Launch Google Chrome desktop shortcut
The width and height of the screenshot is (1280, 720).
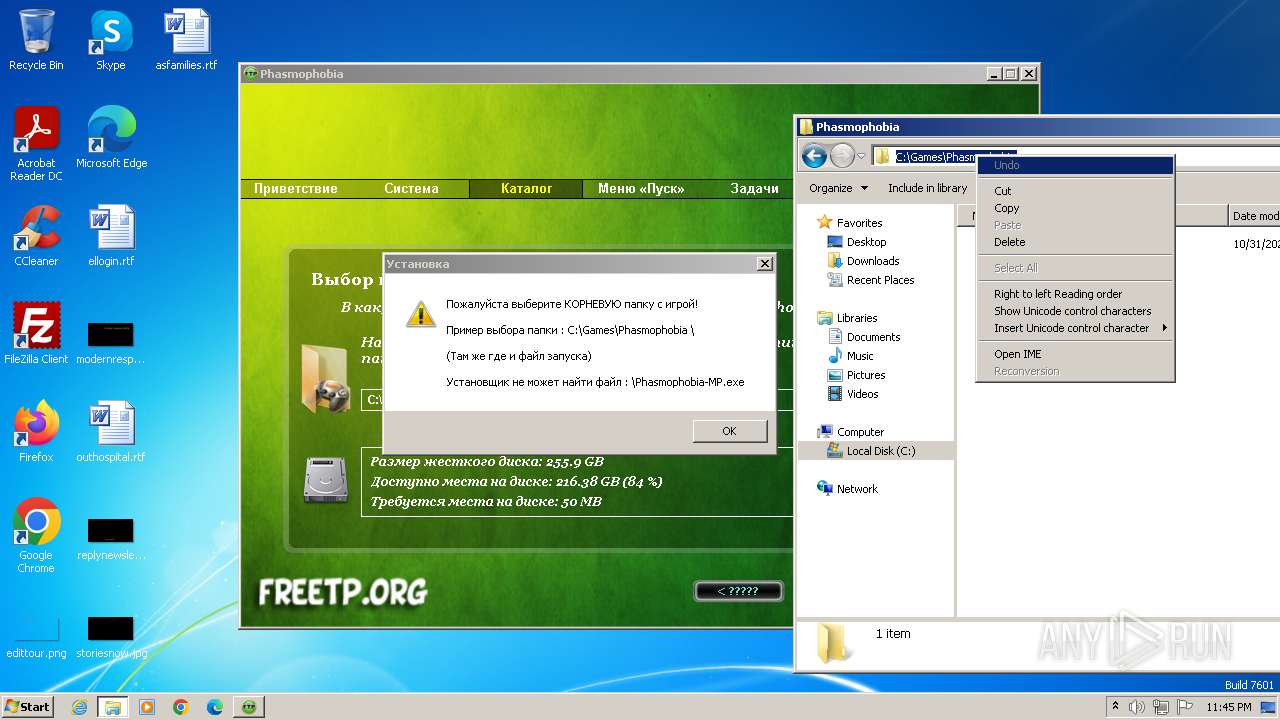pyautogui.click(x=36, y=536)
